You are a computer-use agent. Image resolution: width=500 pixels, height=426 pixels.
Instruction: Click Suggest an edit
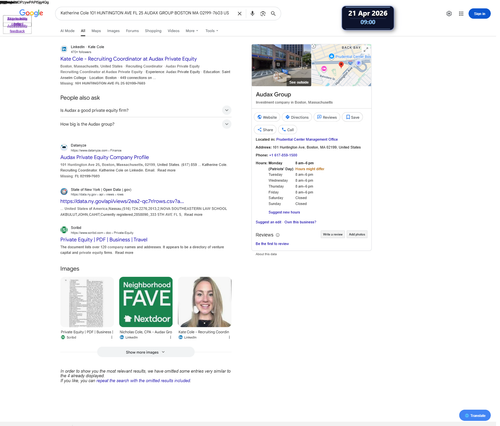[x=268, y=222]
